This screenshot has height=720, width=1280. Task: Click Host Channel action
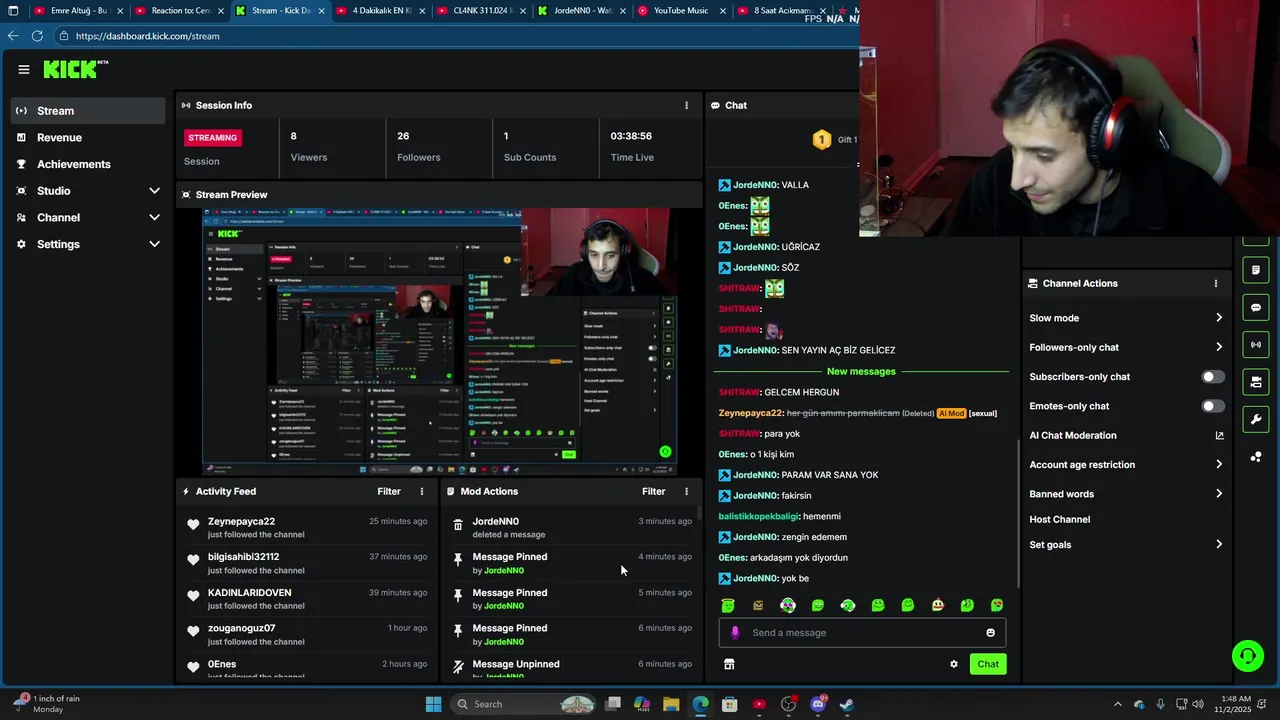(x=1059, y=520)
